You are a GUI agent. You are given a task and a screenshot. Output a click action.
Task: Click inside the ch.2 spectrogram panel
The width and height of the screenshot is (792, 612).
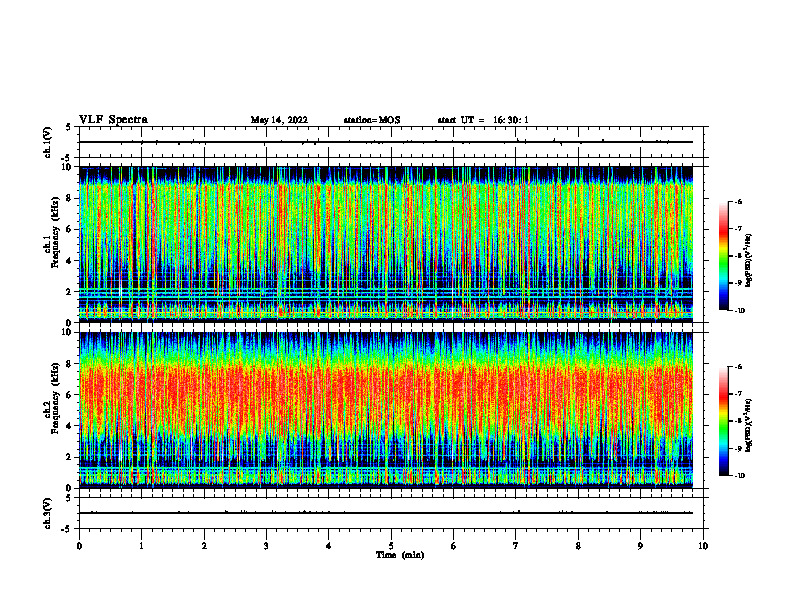[386, 410]
